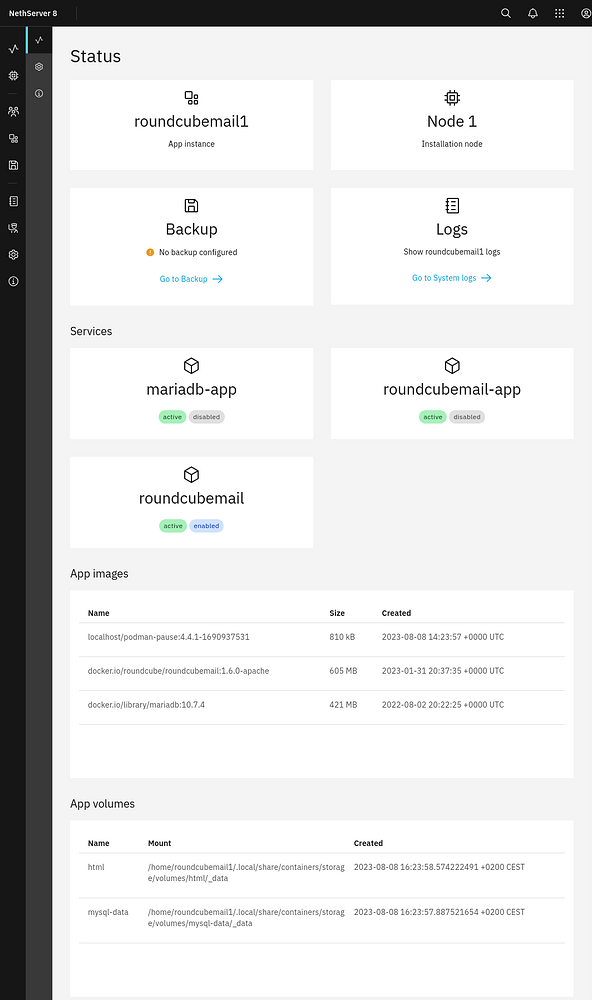This screenshot has height=1000, width=592.
Task: Open notifications bell icon
Action: tap(533, 13)
